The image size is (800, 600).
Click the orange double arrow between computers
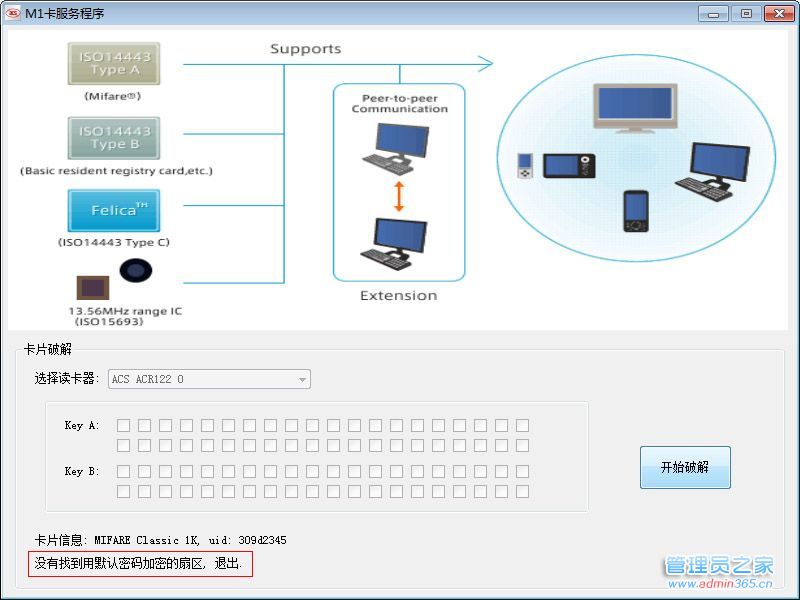(399, 196)
